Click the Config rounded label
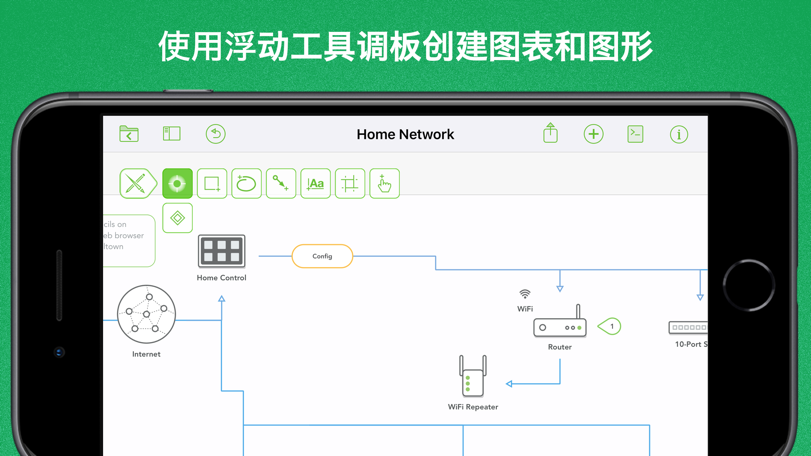811x456 pixels. 322,256
